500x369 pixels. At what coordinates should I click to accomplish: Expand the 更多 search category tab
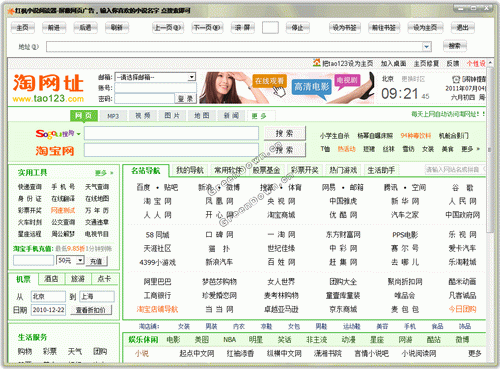(261, 116)
